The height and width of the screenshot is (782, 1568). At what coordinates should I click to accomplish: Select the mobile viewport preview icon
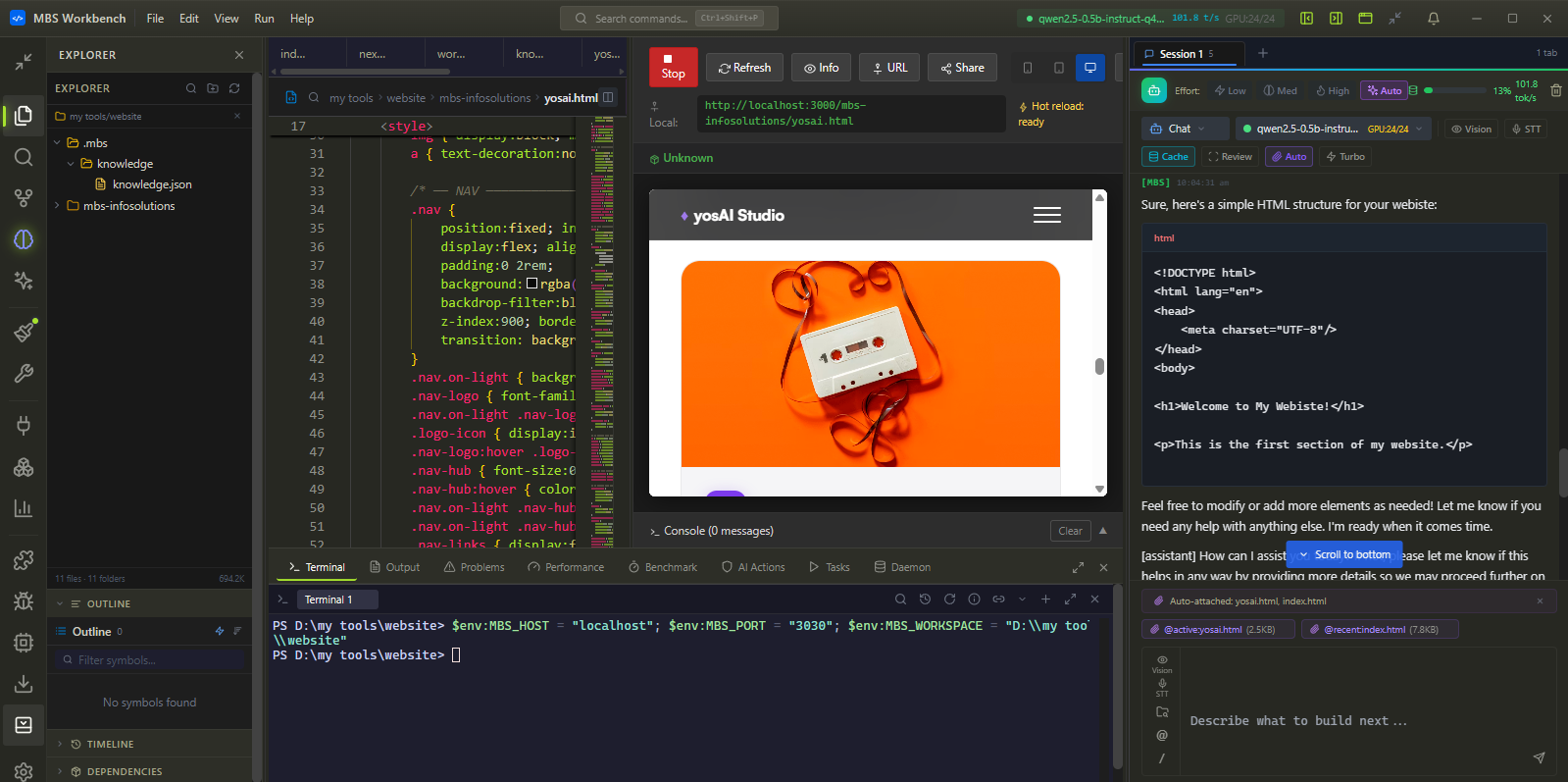pos(1028,68)
